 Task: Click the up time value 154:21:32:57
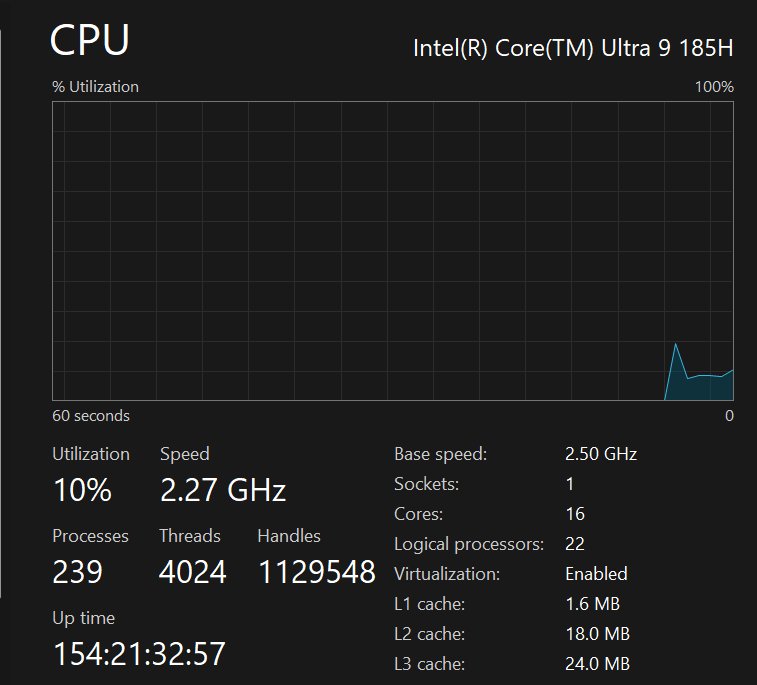coord(139,654)
